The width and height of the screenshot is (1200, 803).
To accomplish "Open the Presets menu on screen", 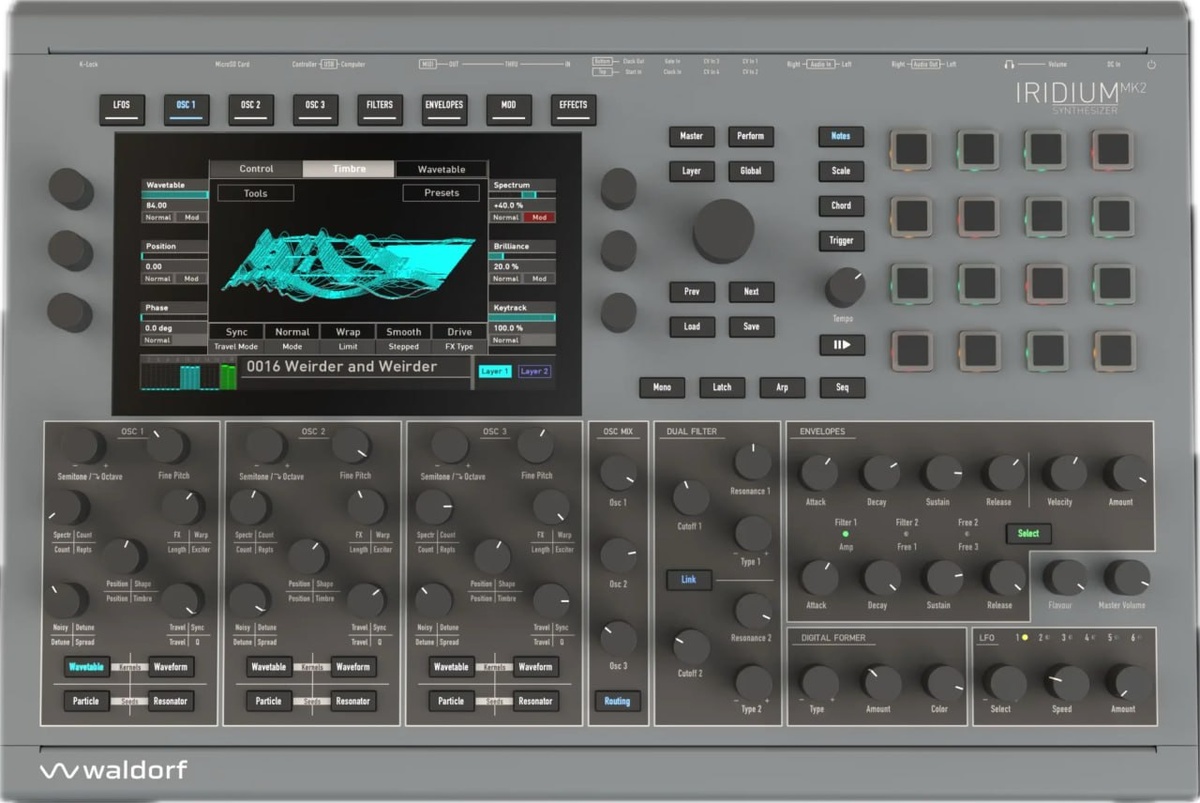I will pyautogui.click(x=441, y=193).
